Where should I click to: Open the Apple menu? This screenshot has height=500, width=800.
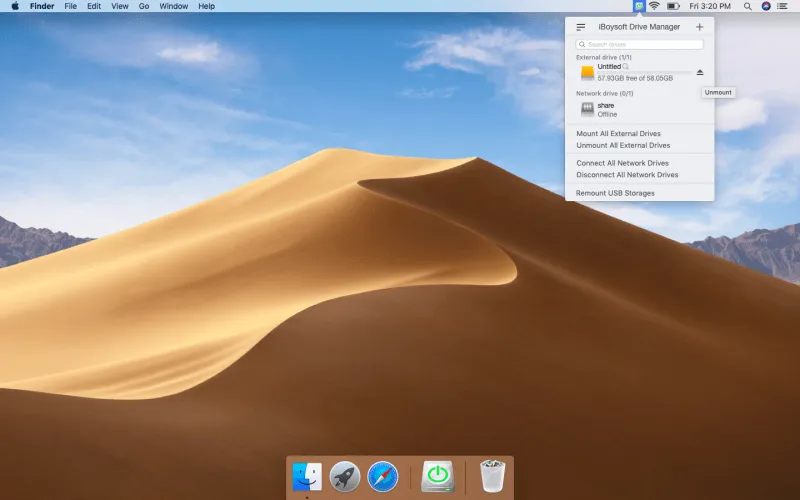tap(15, 6)
